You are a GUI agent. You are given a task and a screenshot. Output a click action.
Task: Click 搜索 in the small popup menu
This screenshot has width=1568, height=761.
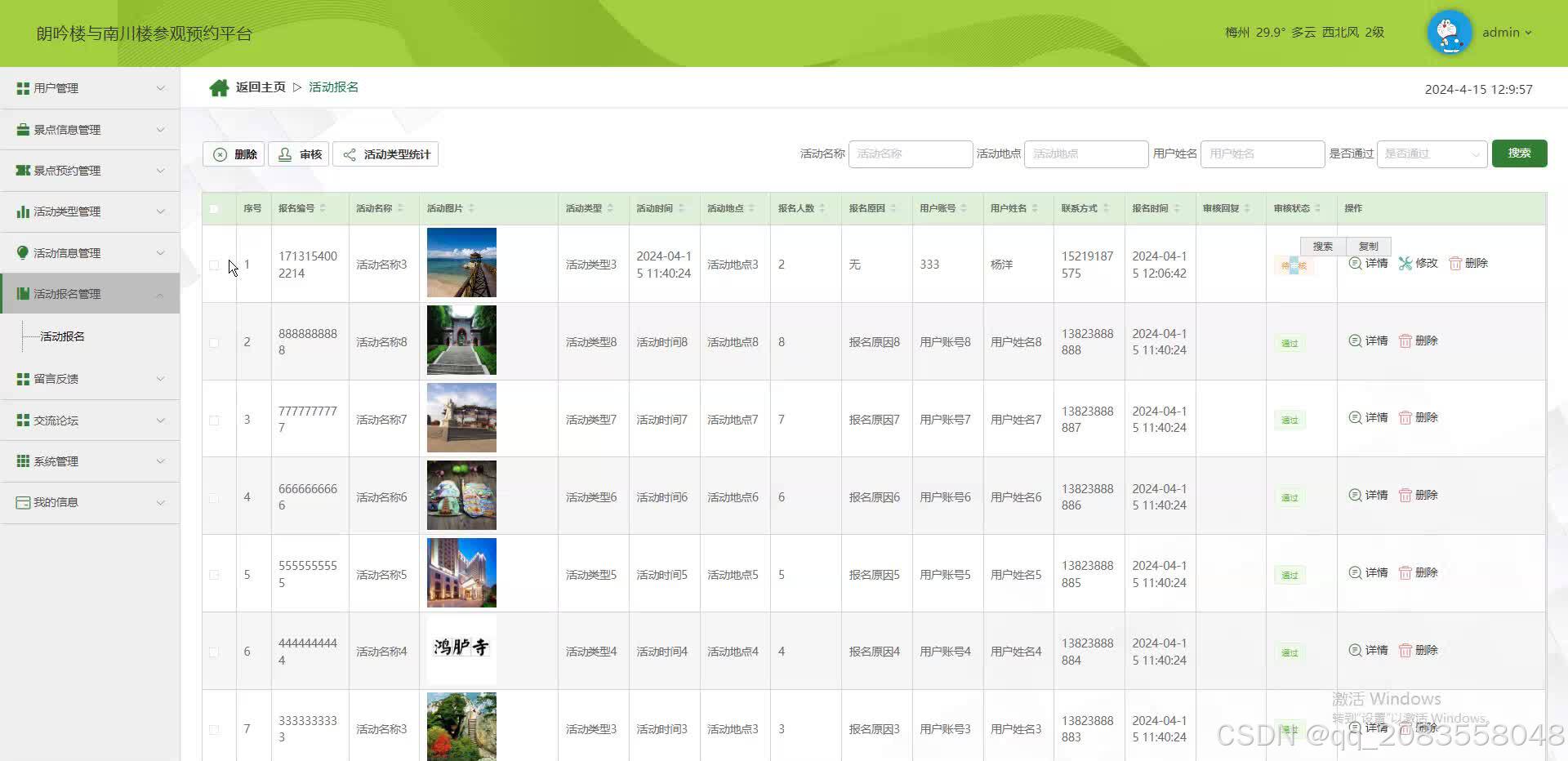coord(1322,246)
